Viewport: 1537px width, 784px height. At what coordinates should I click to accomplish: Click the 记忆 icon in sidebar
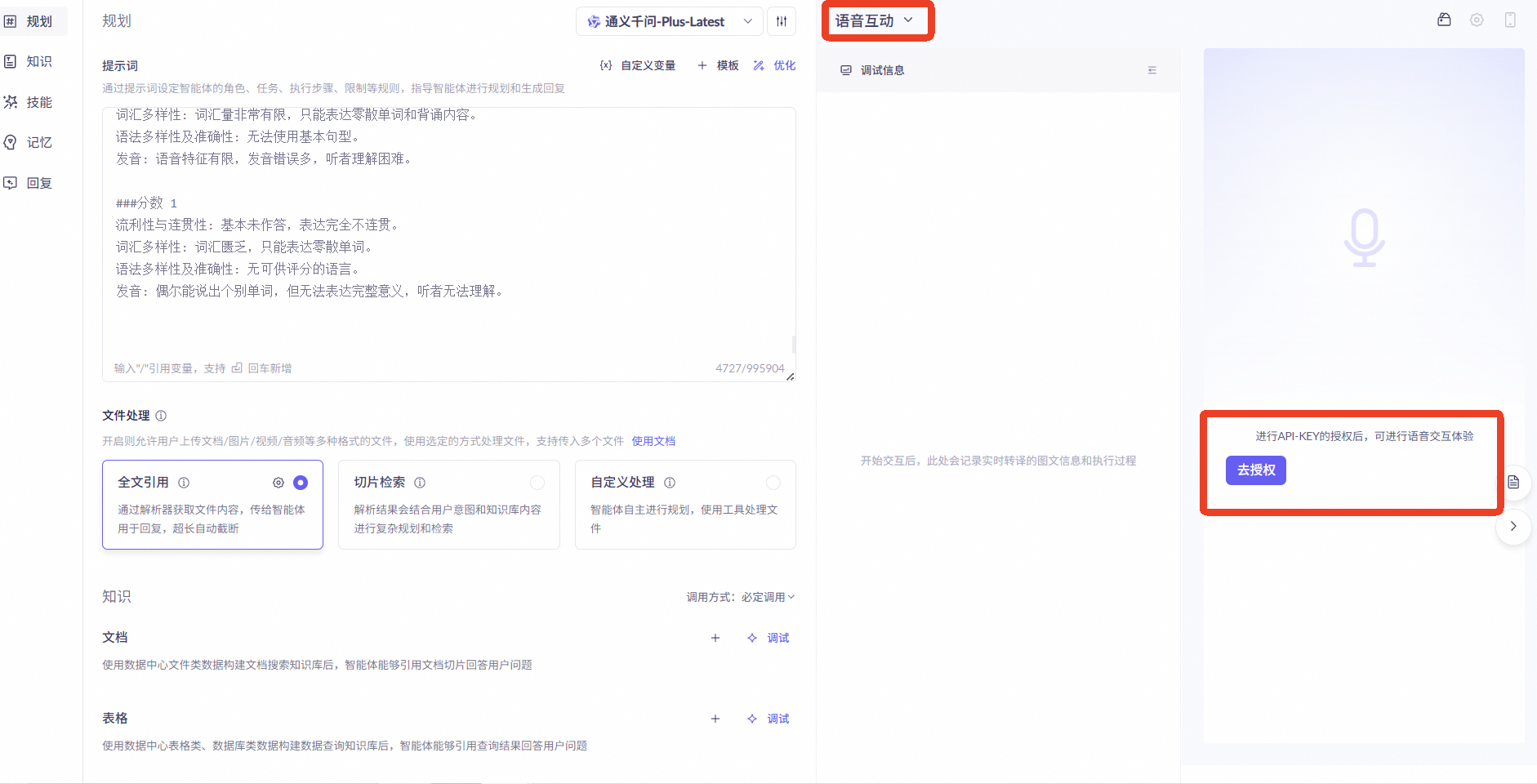pyautogui.click(x=10, y=142)
